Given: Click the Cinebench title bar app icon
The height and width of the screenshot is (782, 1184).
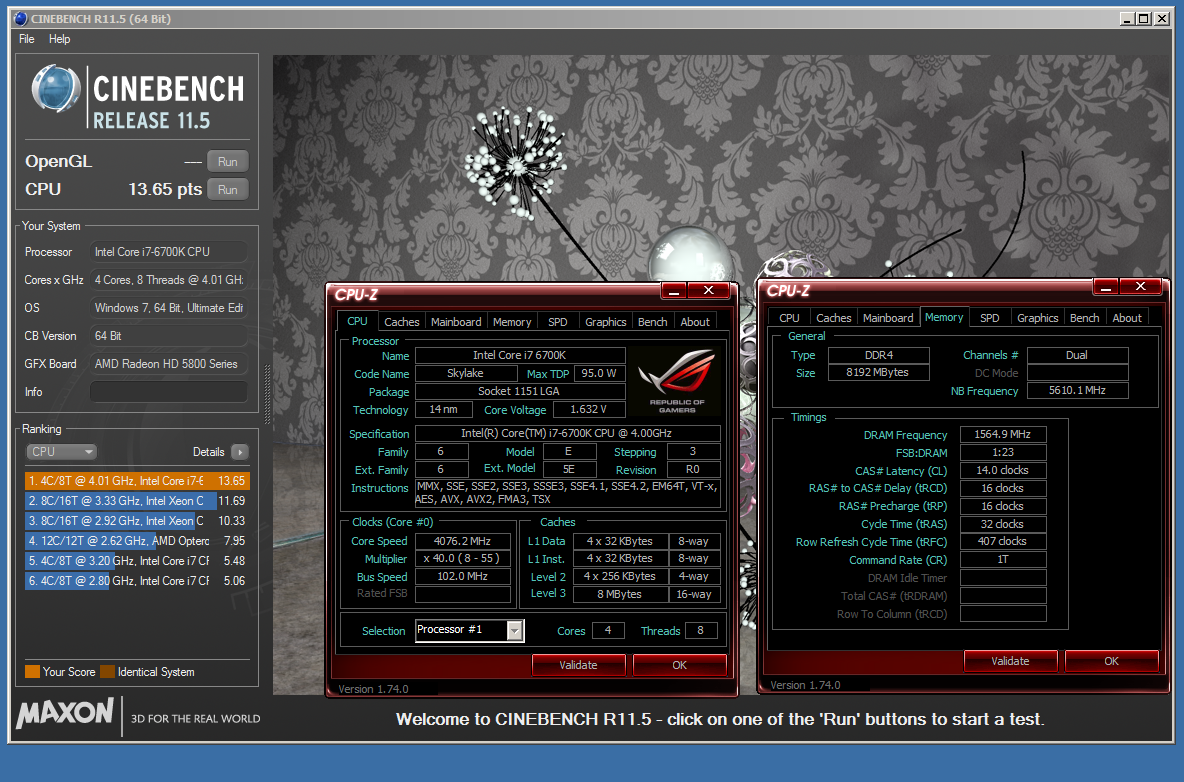Looking at the screenshot, I should click(x=20, y=19).
